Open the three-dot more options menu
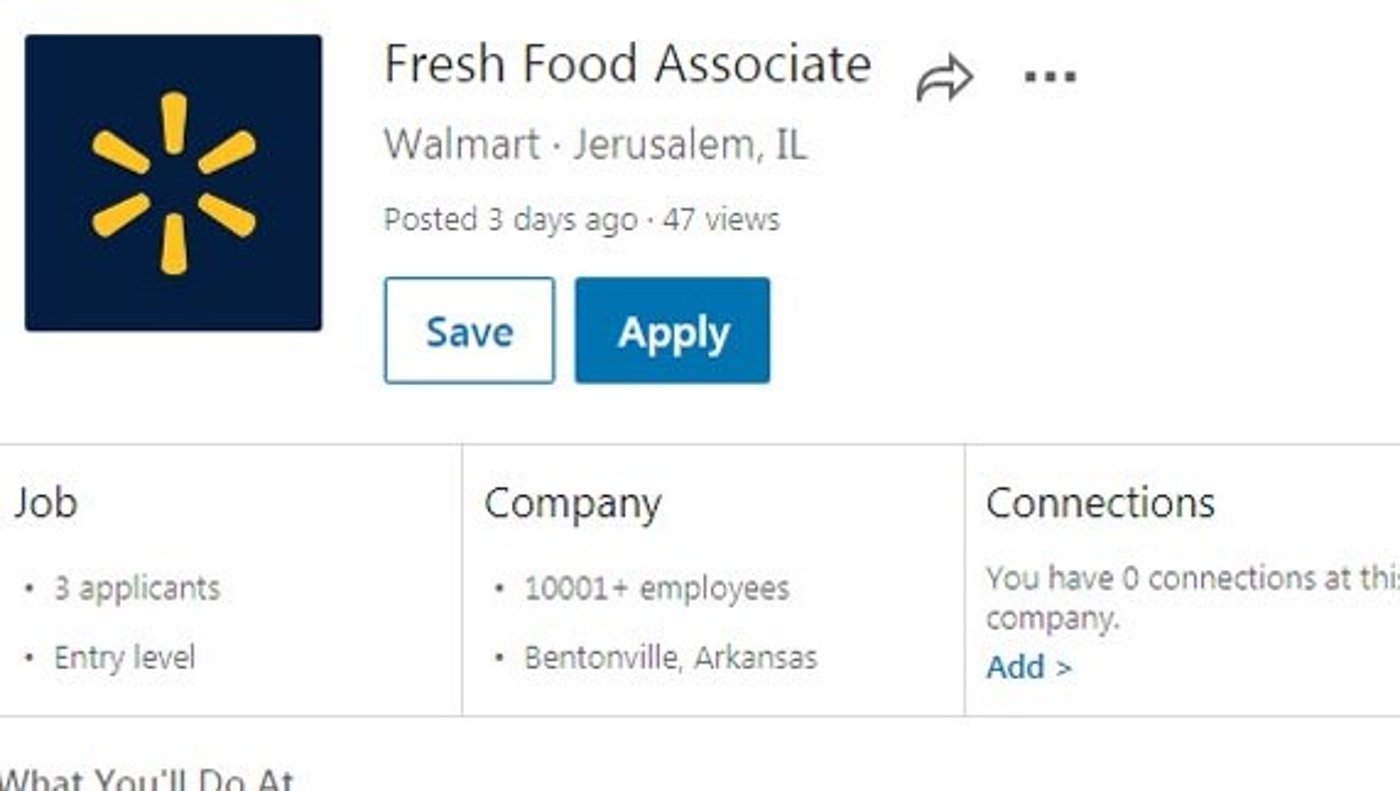 pos(1051,76)
